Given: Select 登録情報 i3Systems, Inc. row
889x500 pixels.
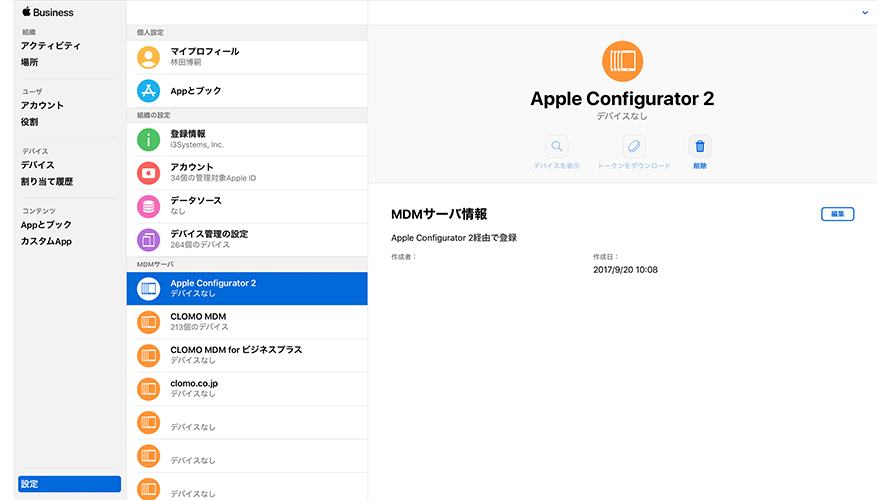Looking at the screenshot, I should (247, 139).
